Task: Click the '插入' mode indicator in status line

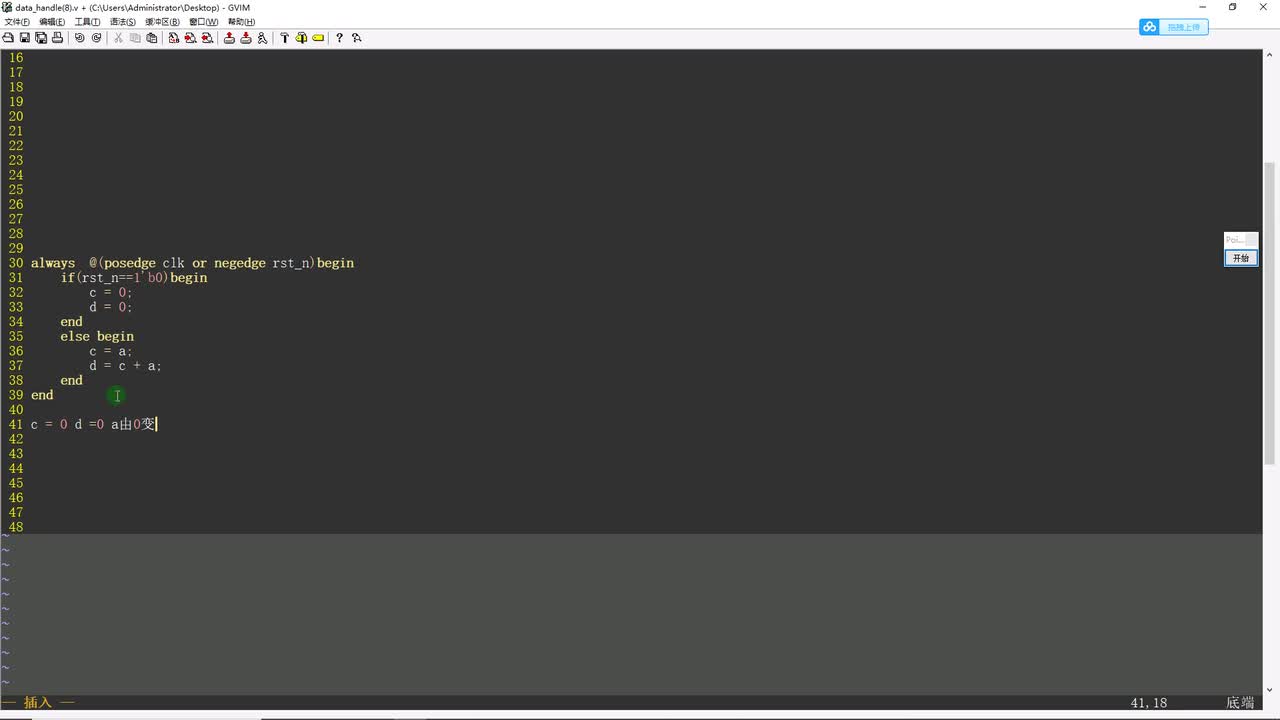Action: pos(38,703)
